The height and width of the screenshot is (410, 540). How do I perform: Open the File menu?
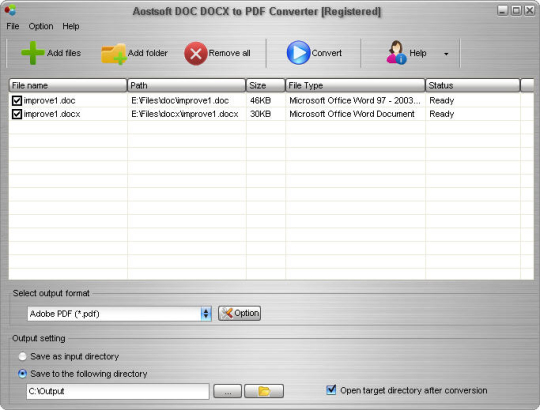[x=13, y=26]
